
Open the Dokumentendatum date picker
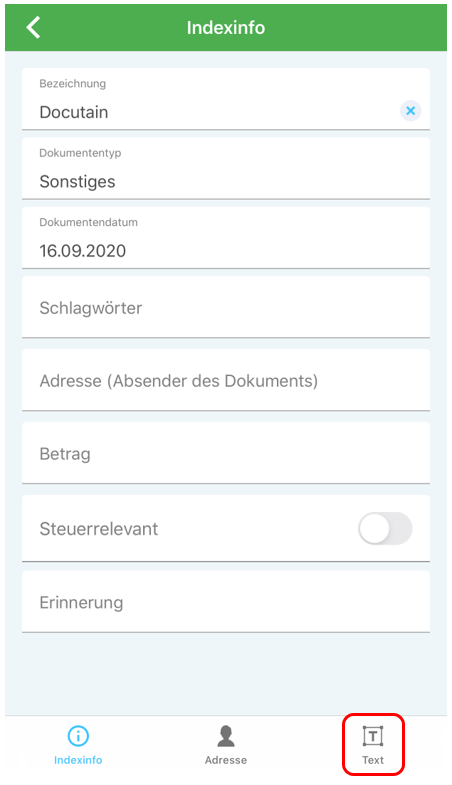pyautogui.click(x=226, y=238)
